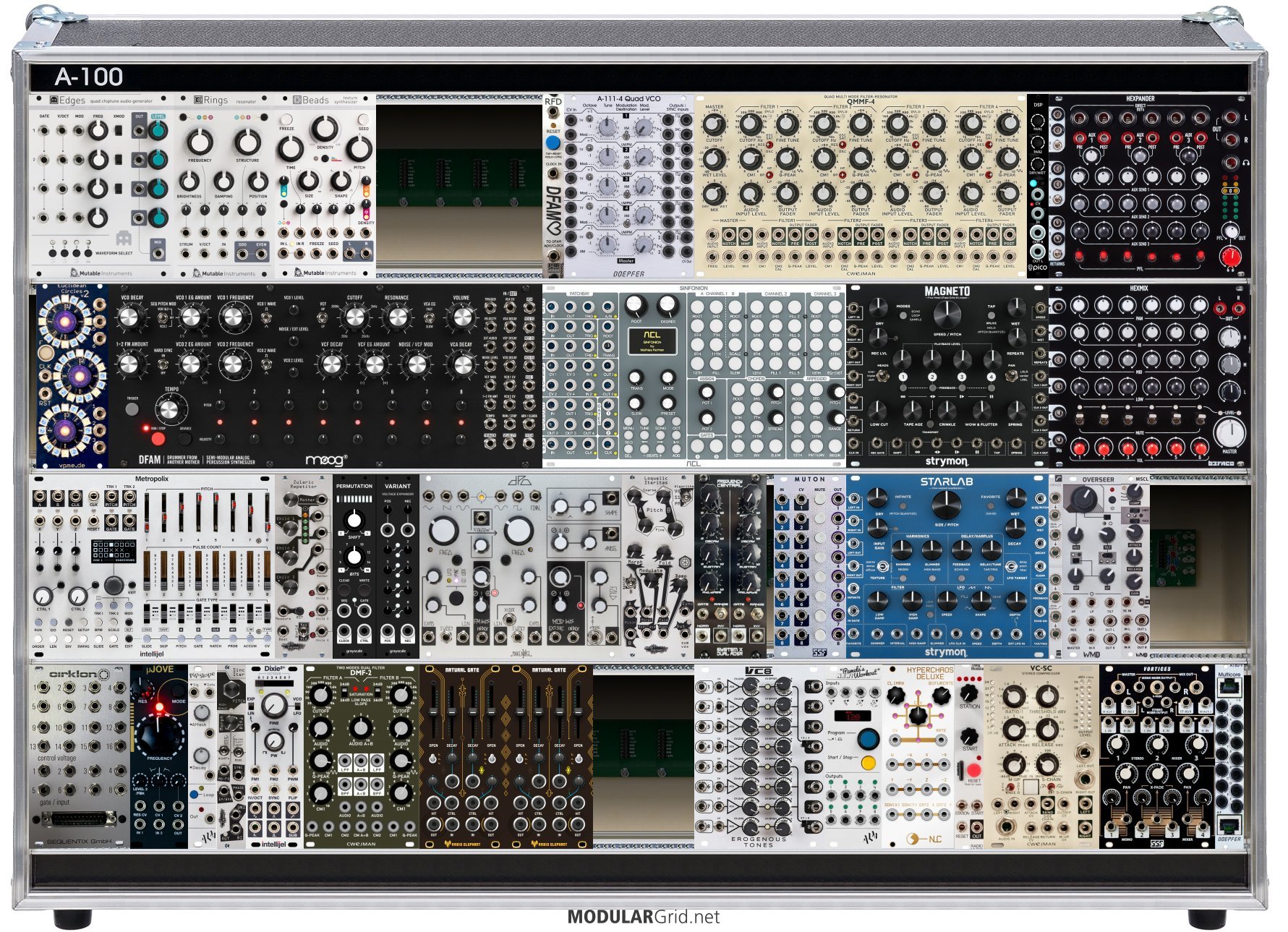Click the red RESET button on Radio Music
The height and width of the screenshot is (932, 1288).
tap(974, 769)
